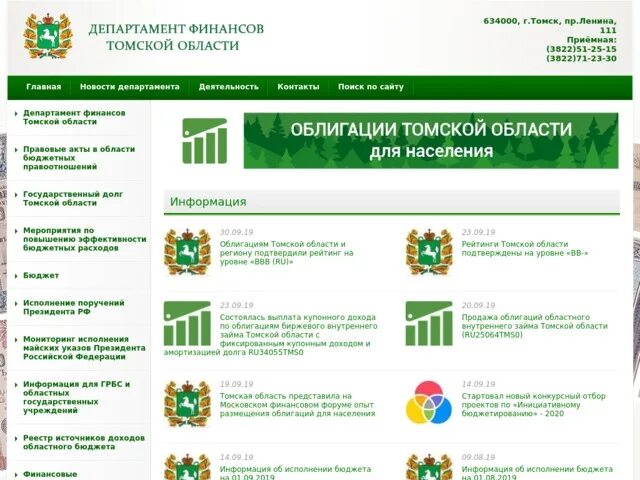Open sidebar link Департамент финансов Томской области
Screen dimensions: 640x480
click(74, 117)
